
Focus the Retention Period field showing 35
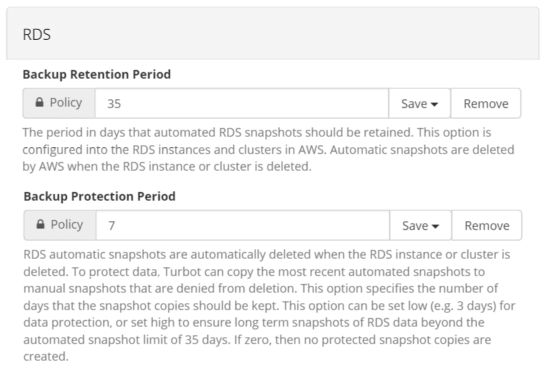[x=242, y=103]
